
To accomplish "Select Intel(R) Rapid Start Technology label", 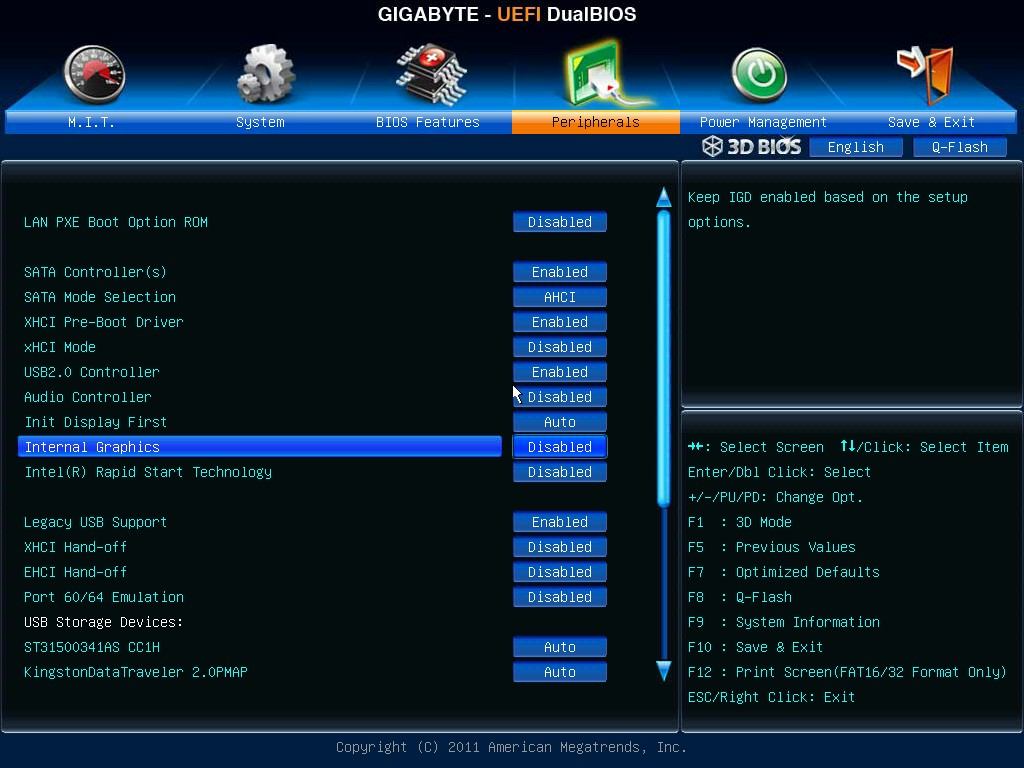I will [x=148, y=472].
